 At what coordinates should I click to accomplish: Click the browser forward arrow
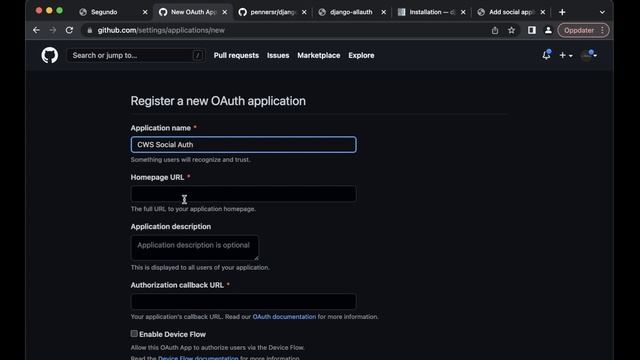53,30
